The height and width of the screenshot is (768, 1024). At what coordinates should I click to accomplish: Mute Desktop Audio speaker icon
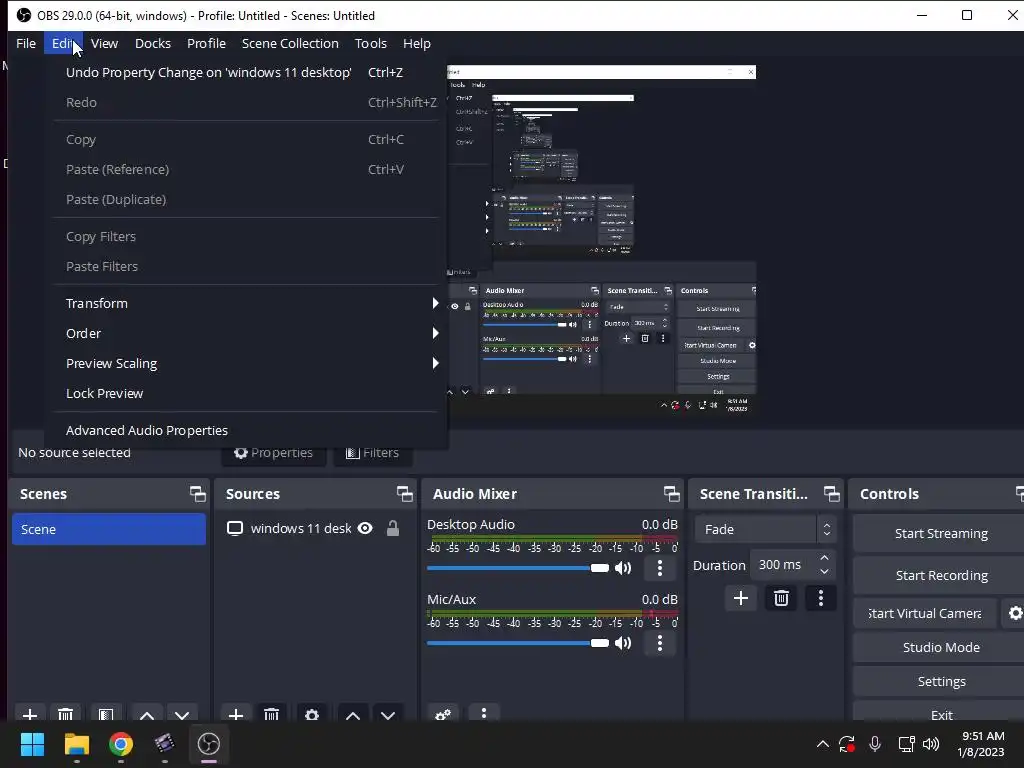623,568
